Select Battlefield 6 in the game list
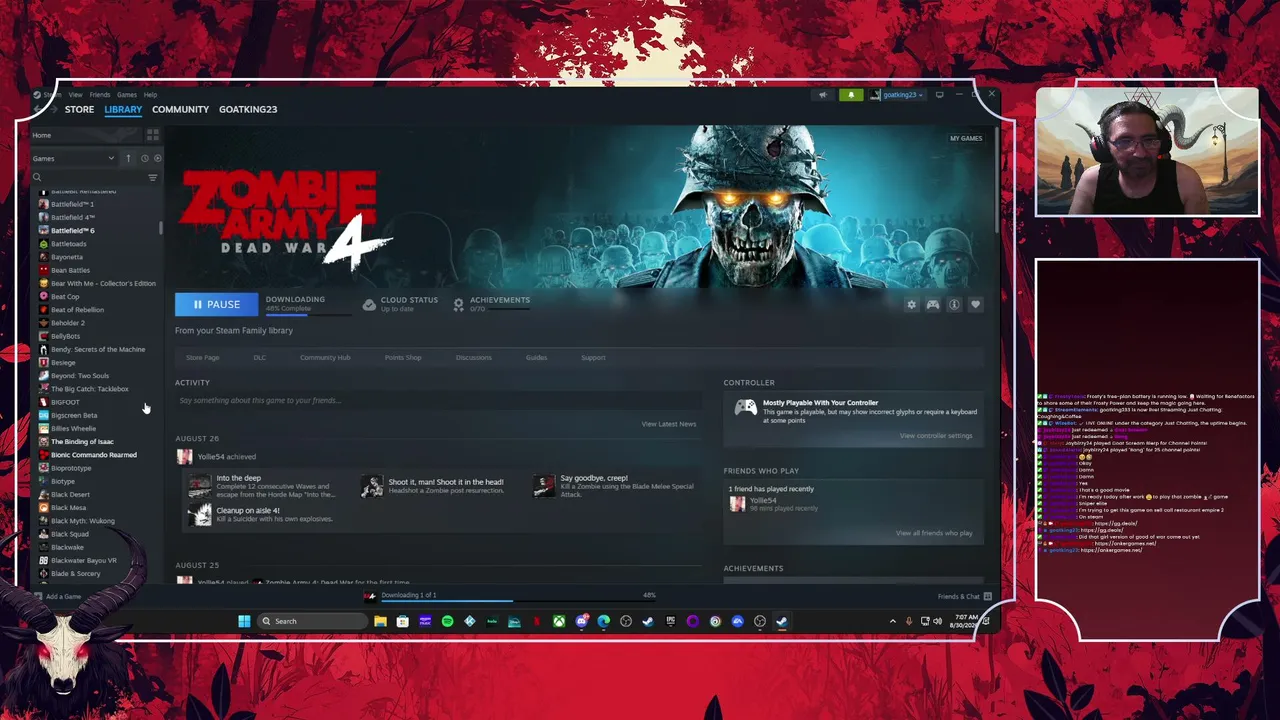The height and width of the screenshot is (720, 1280). point(72,230)
